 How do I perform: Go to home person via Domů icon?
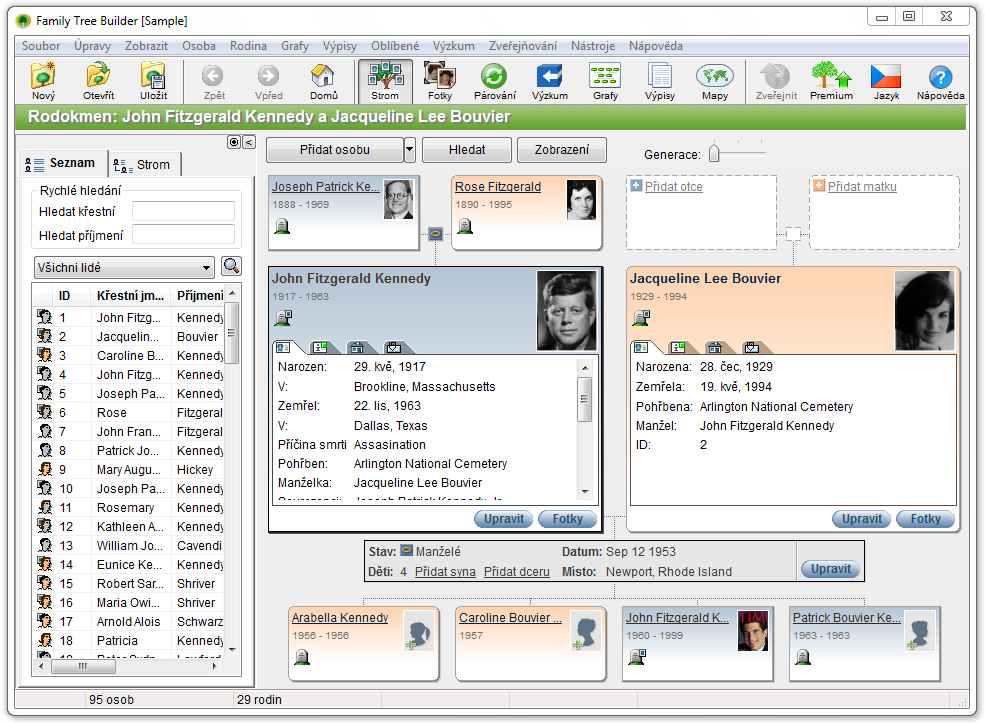click(x=324, y=81)
